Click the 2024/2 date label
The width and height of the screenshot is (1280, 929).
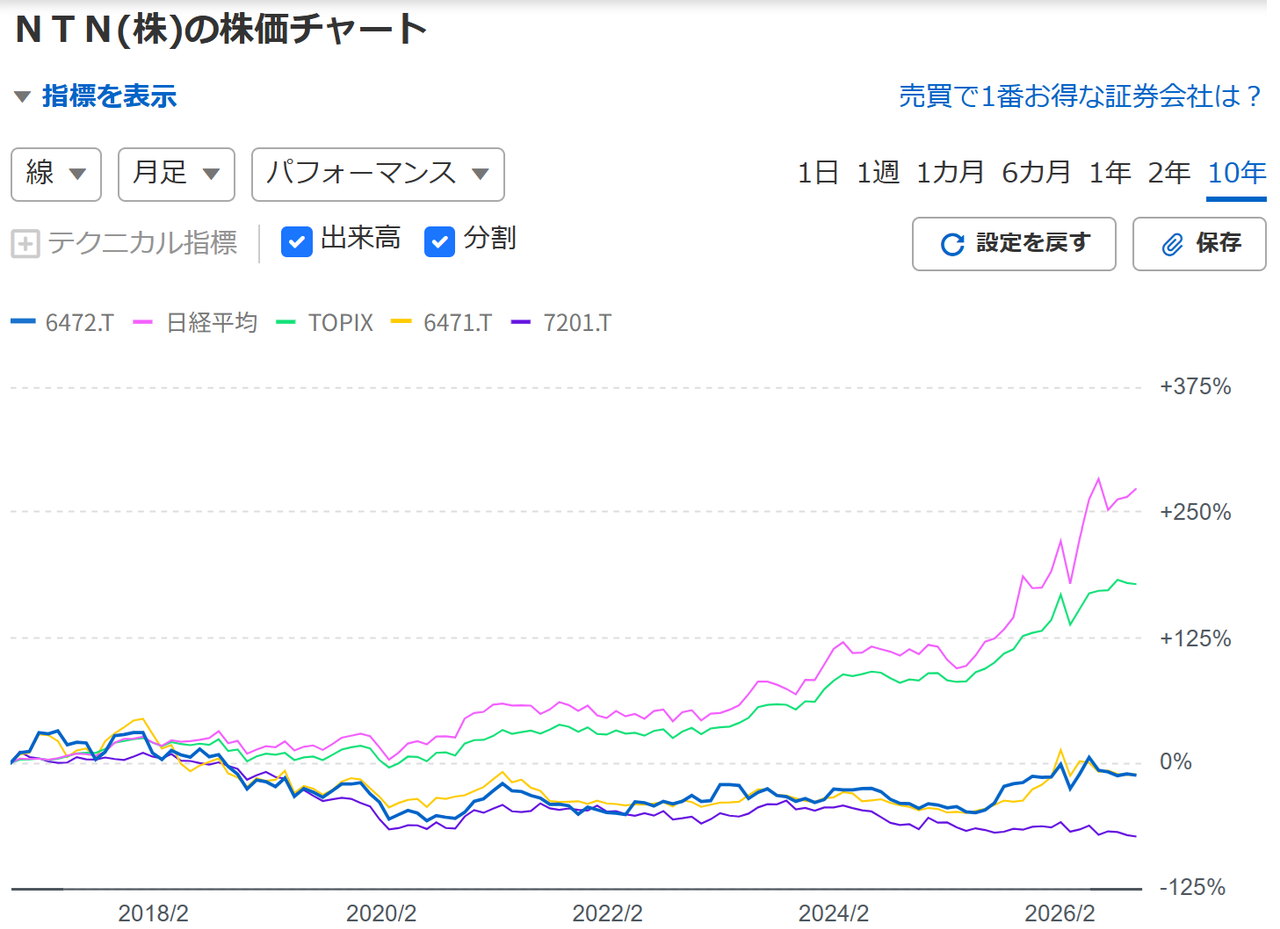pyautogui.click(x=834, y=913)
